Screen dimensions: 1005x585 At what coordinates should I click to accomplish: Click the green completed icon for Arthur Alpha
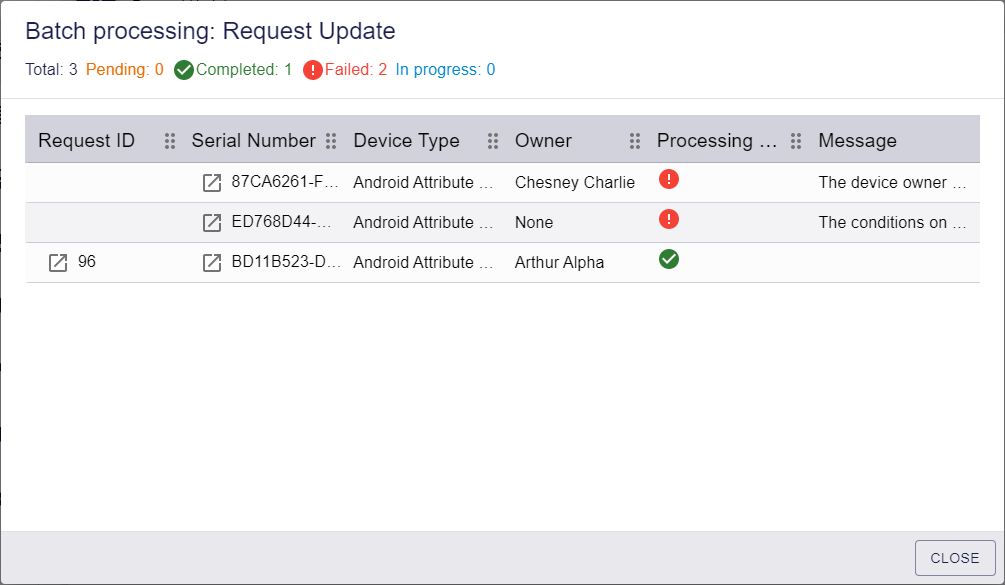coord(669,259)
